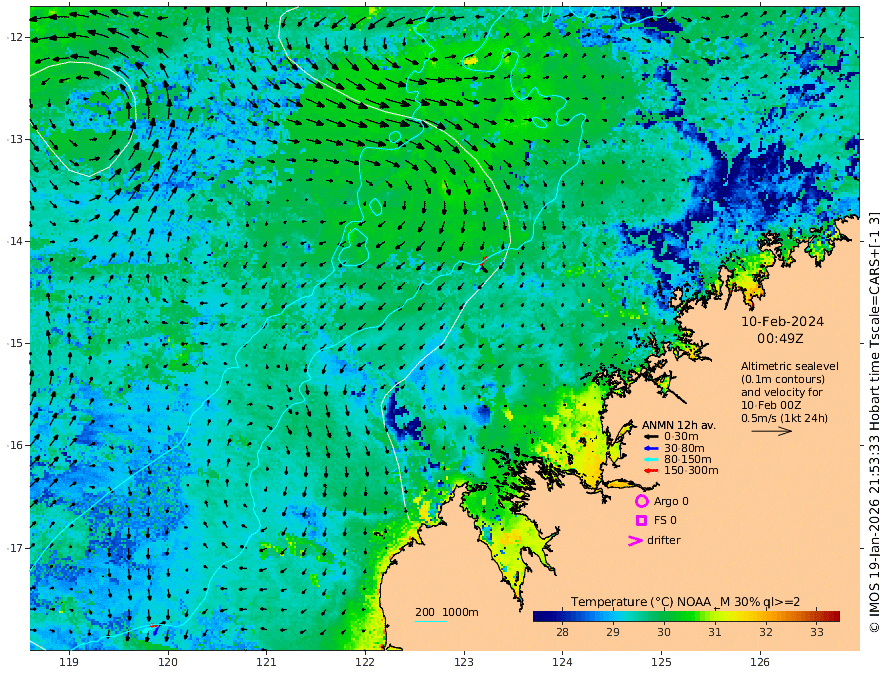Click the 0.5m/s velocity scale arrow
The image size is (880, 680).
point(772,431)
